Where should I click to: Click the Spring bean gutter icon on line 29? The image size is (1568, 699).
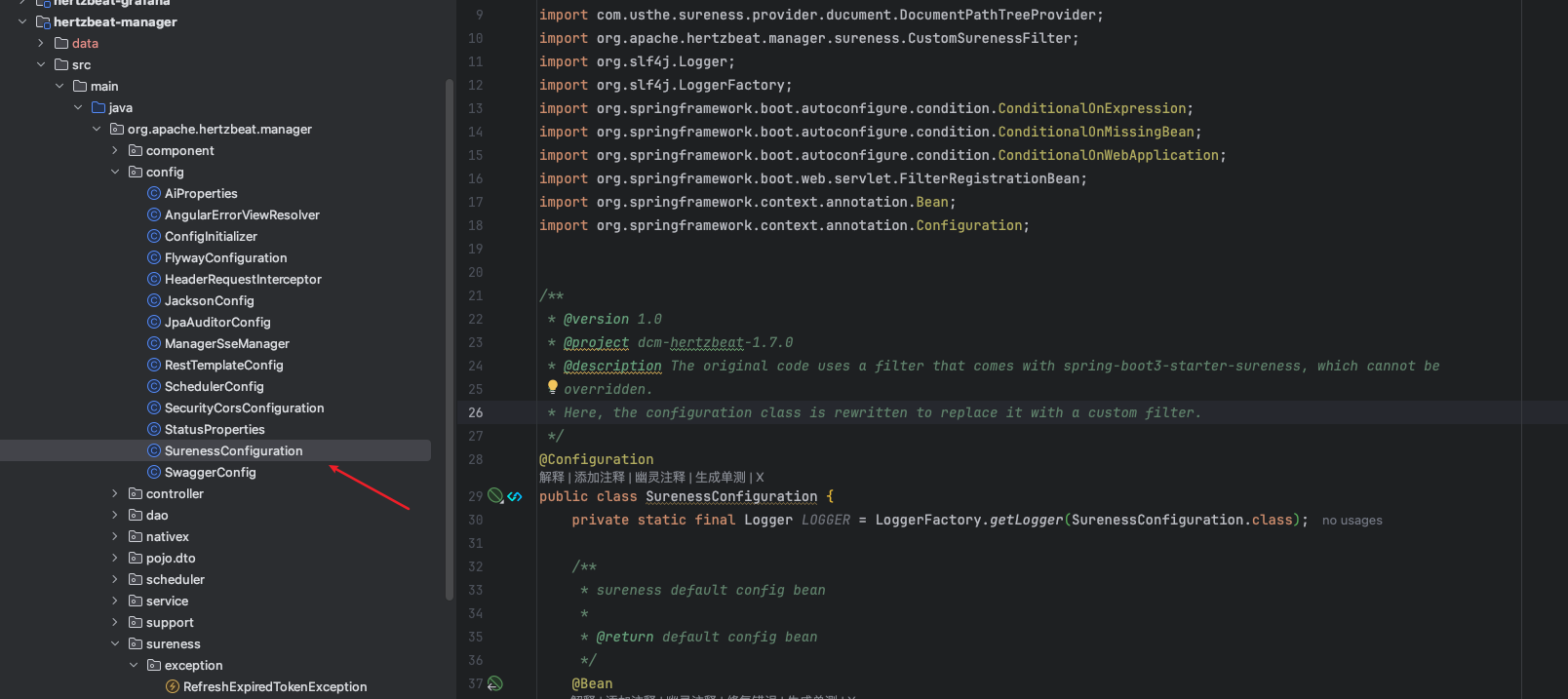tap(495, 496)
